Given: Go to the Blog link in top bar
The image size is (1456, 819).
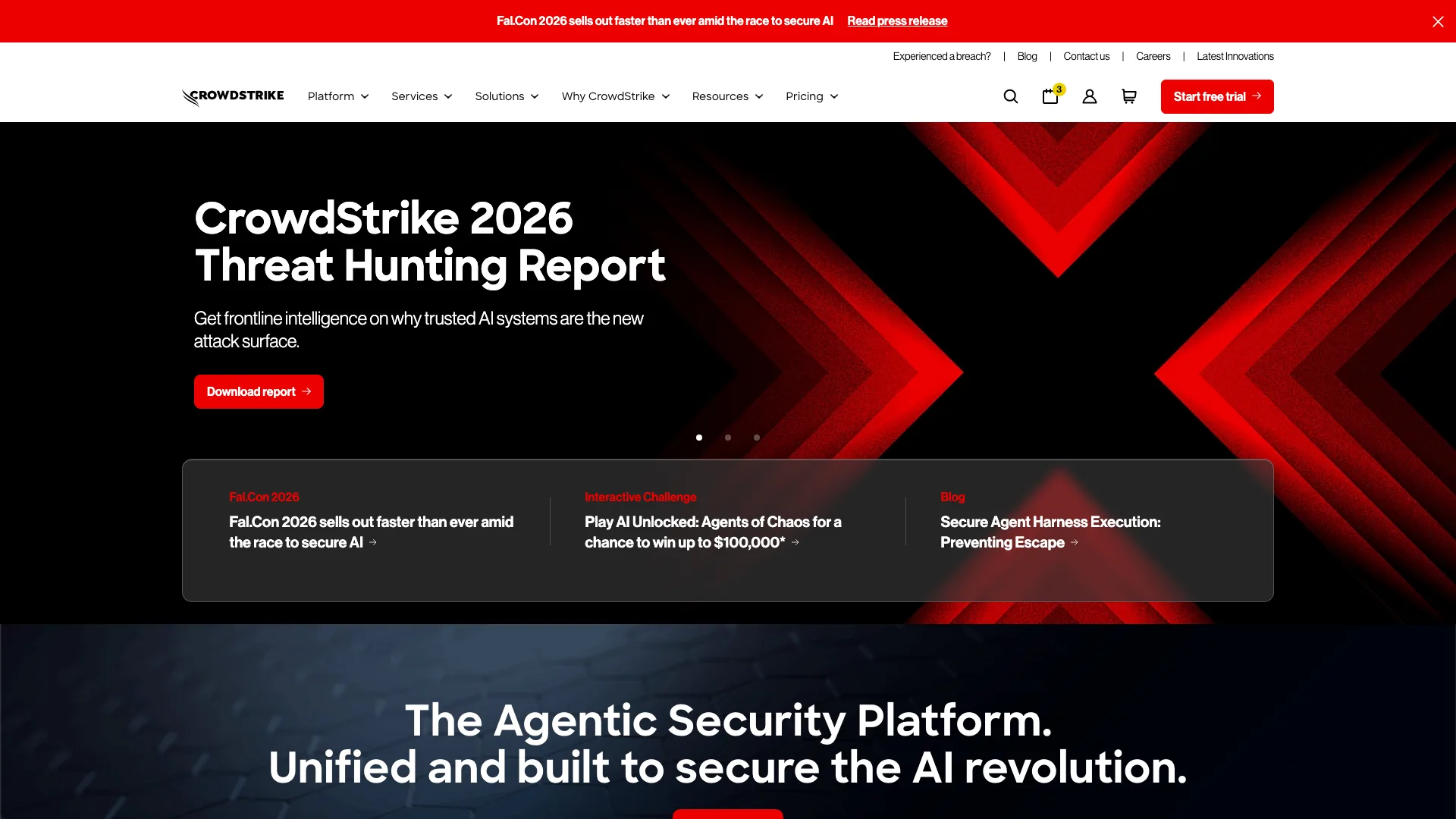Looking at the screenshot, I should pyautogui.click(x=1027, y=56).
